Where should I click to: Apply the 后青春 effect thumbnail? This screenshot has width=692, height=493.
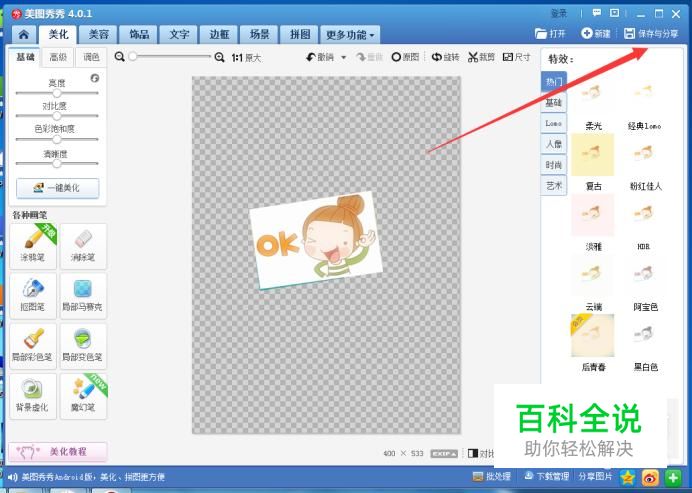(592, 335)
